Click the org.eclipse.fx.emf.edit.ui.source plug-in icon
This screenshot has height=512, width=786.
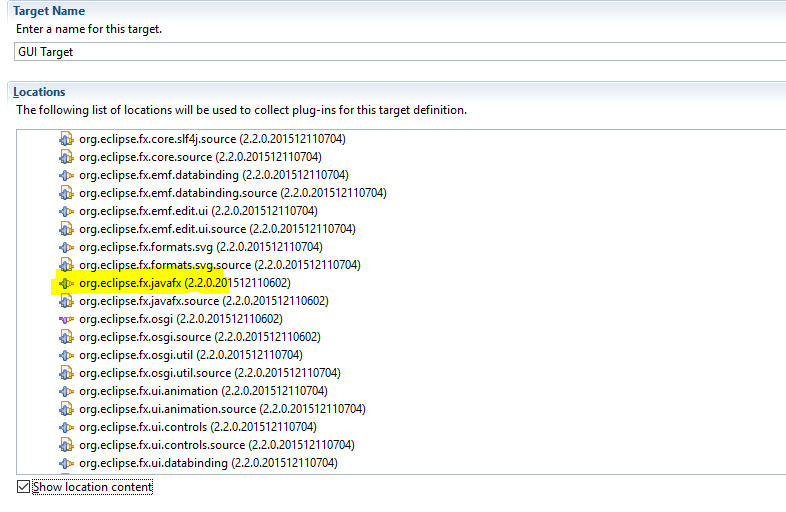66,229
